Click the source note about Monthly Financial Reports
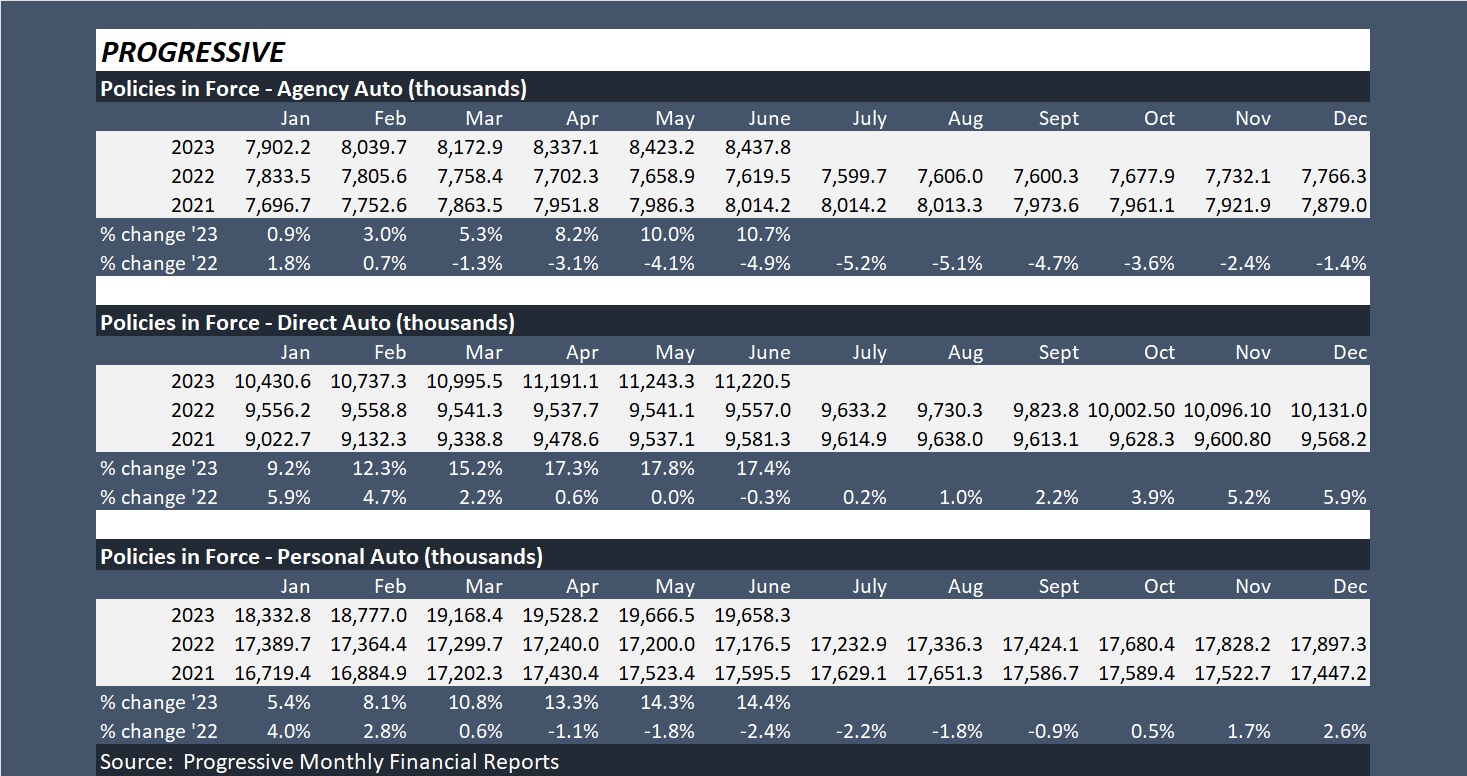The height and width of the screenshot is (776, 1467). coord(329,762)
